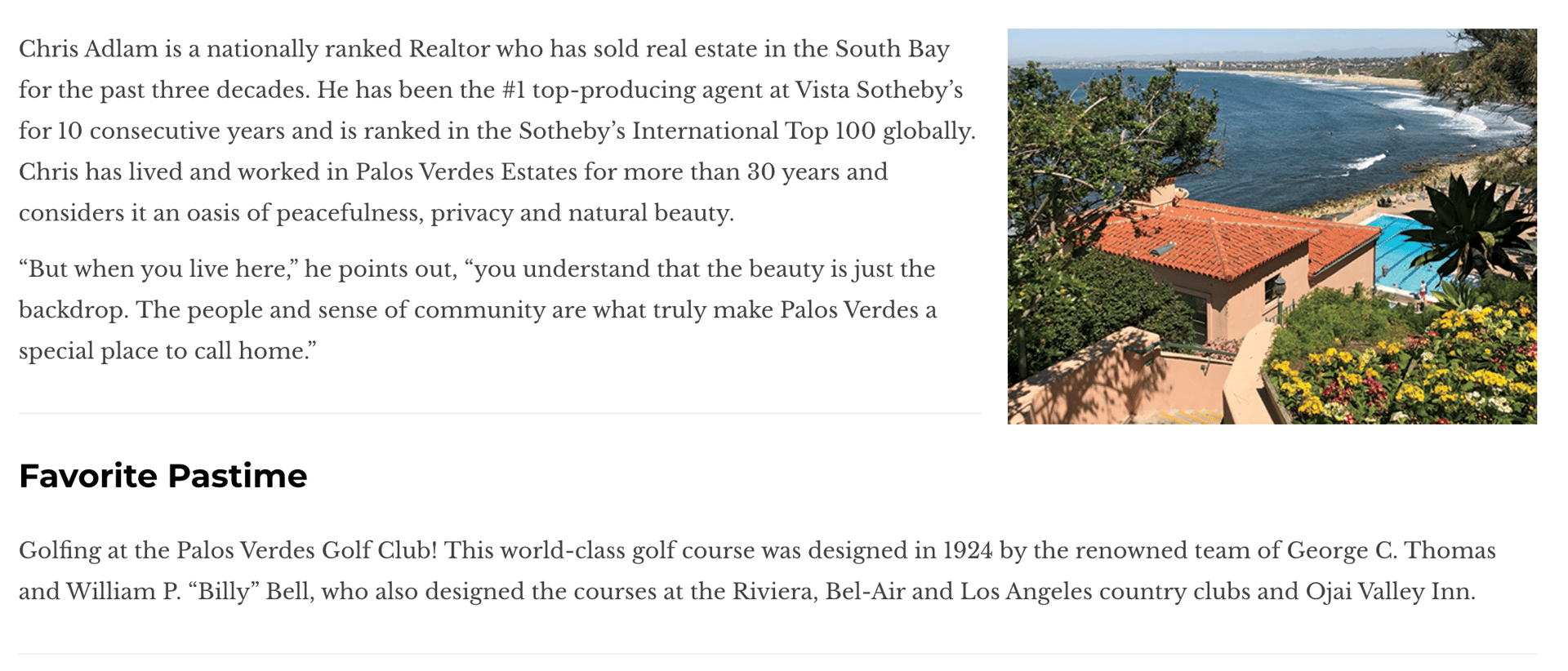This screenshot has height=671, width=1568.
Task: Click the name George C. Thomas
Action: 1391,550
